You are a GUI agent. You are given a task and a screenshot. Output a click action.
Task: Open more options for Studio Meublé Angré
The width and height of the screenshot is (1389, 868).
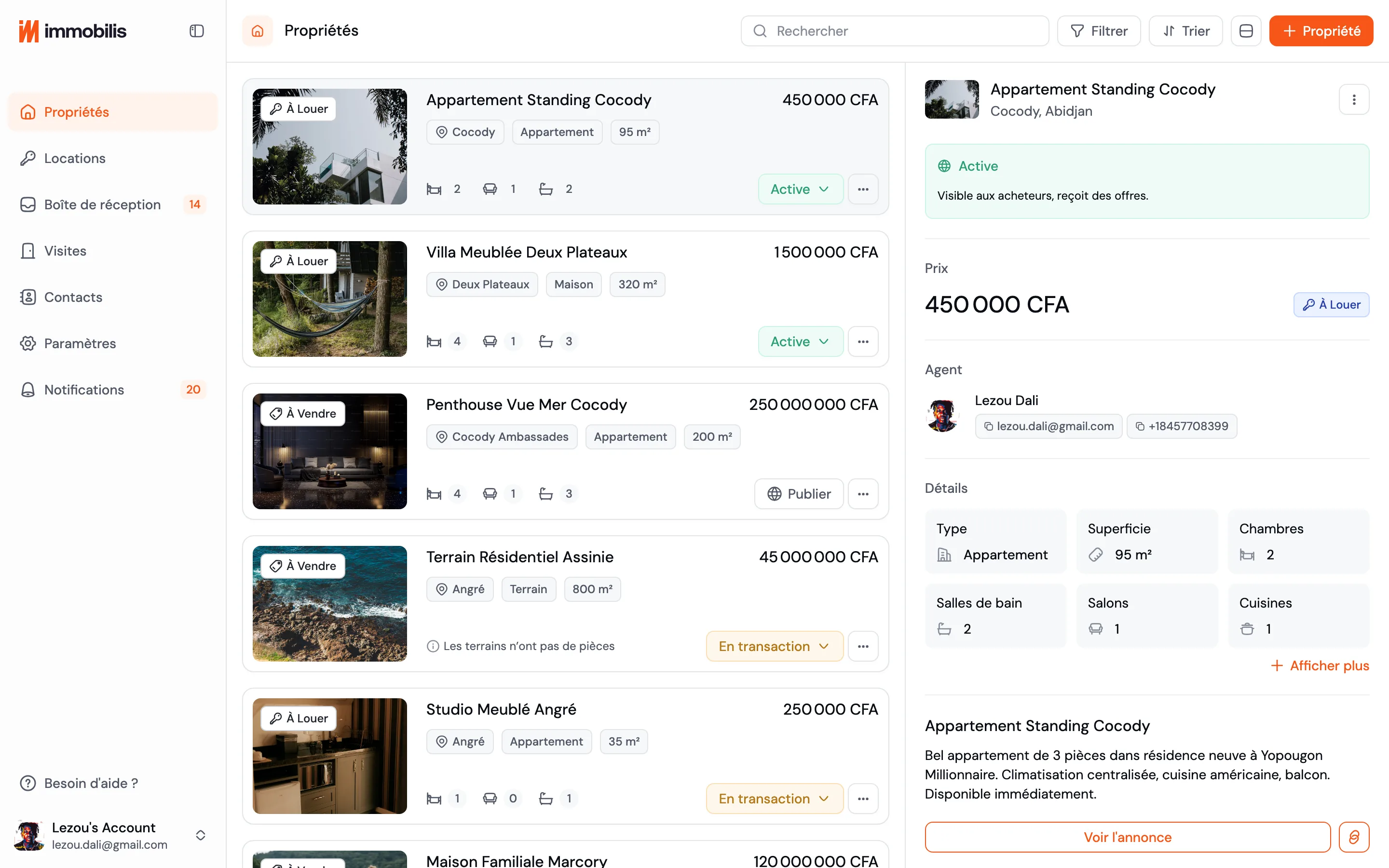coord(863,799)
